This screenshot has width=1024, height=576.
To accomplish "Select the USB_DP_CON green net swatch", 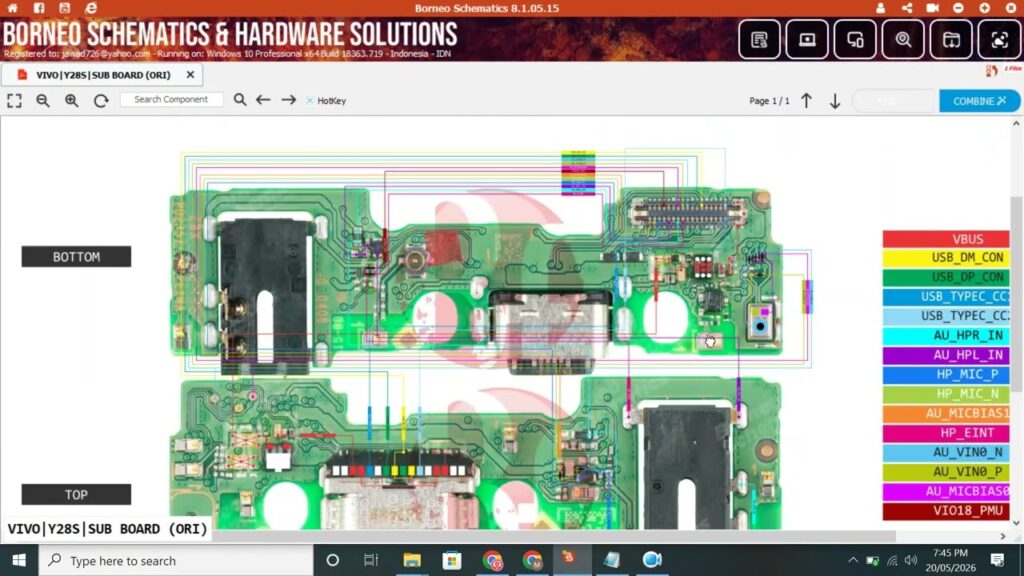I will 946,277.
